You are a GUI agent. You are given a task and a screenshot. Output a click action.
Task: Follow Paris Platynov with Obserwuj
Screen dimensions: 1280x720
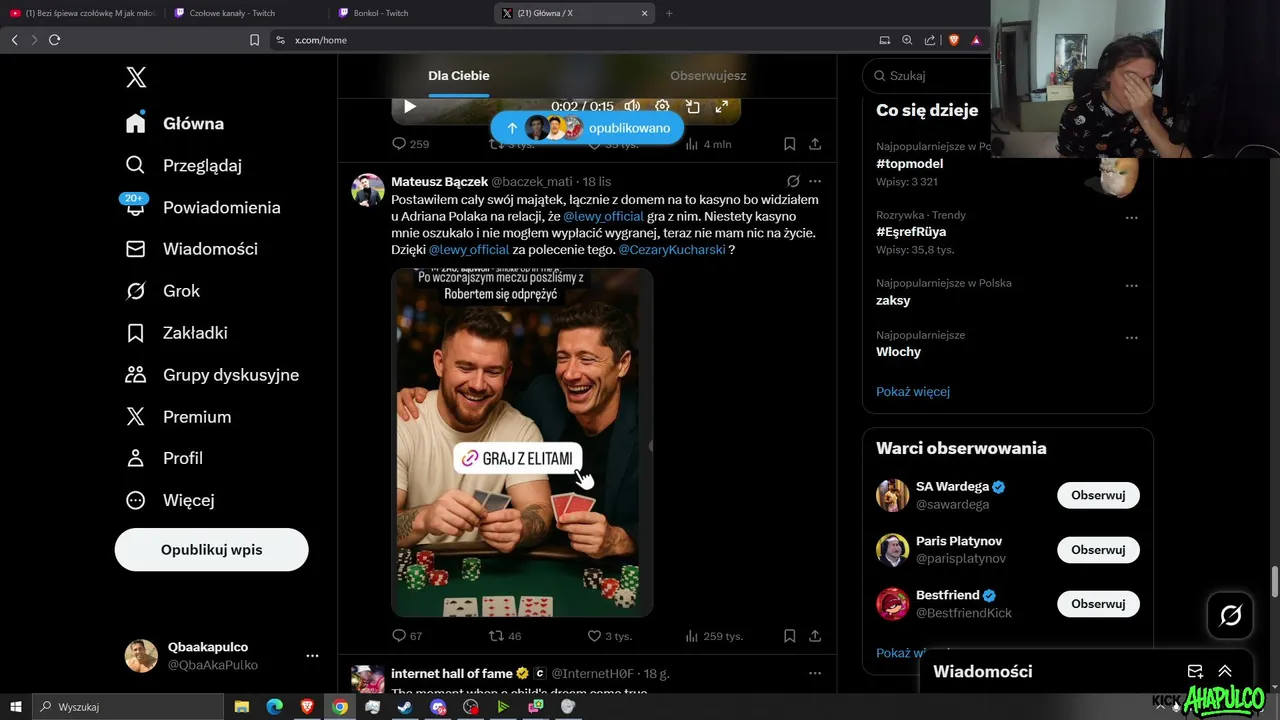1098,550
